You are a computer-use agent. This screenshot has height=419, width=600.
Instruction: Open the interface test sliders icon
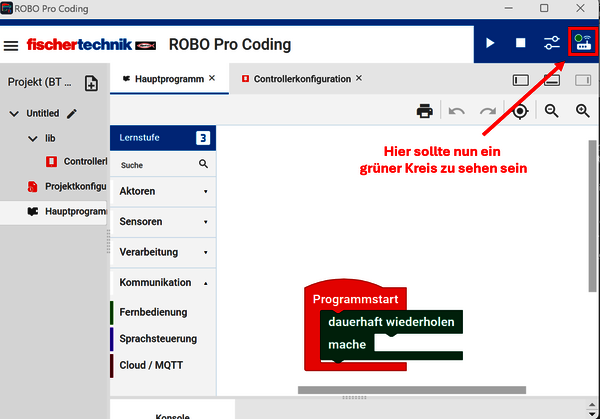(x=552, y=42)
